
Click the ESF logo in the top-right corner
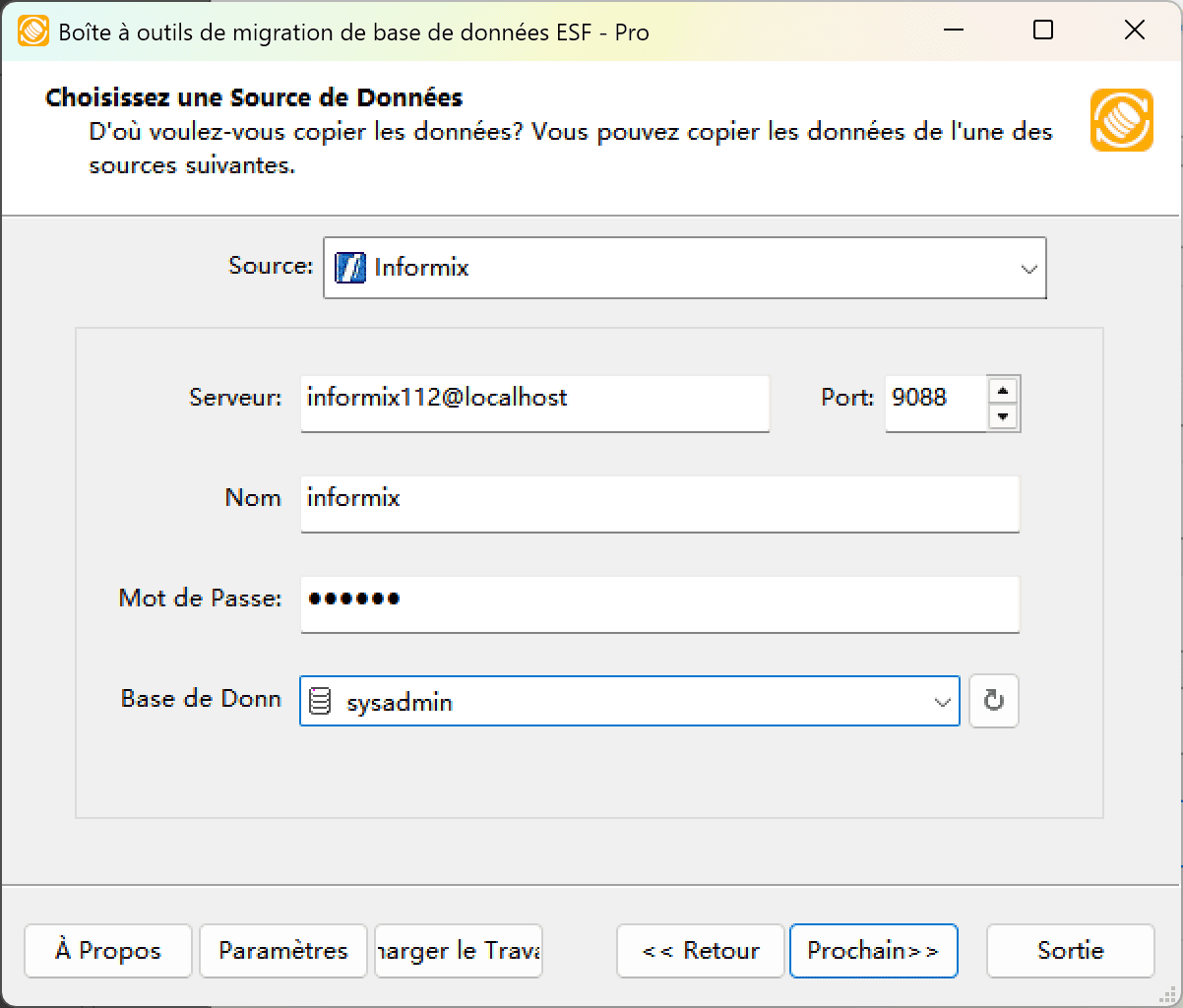click(x=1121, y=119)
